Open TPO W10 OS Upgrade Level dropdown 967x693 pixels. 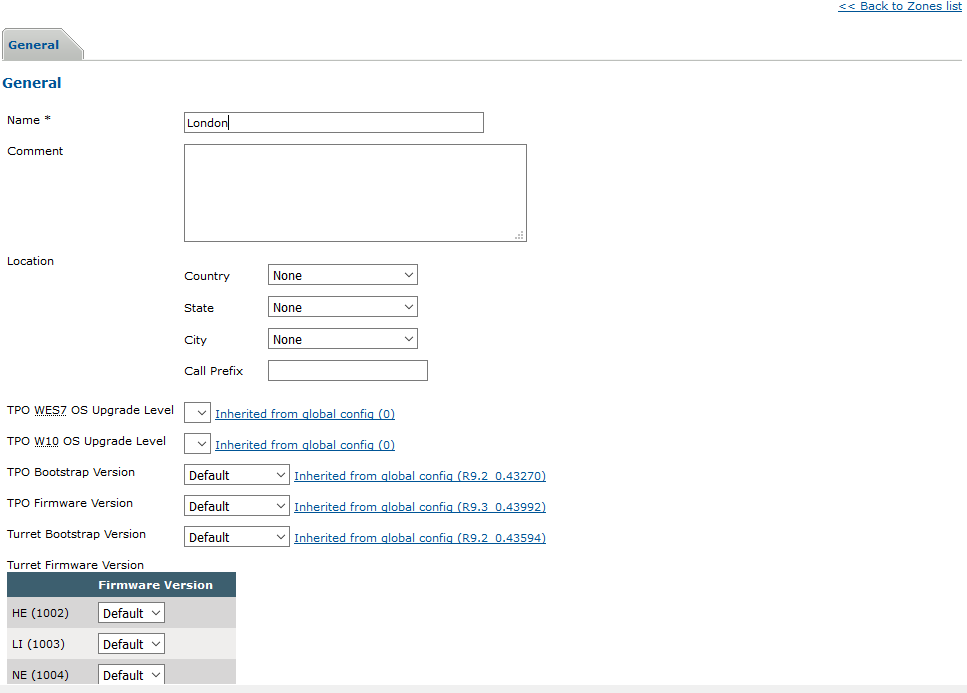(x=197, y=444)
